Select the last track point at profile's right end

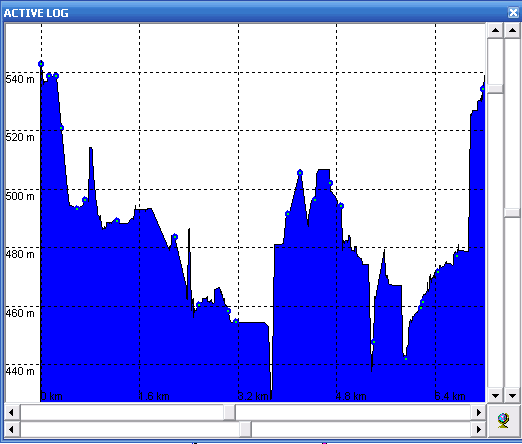point(482,89)
